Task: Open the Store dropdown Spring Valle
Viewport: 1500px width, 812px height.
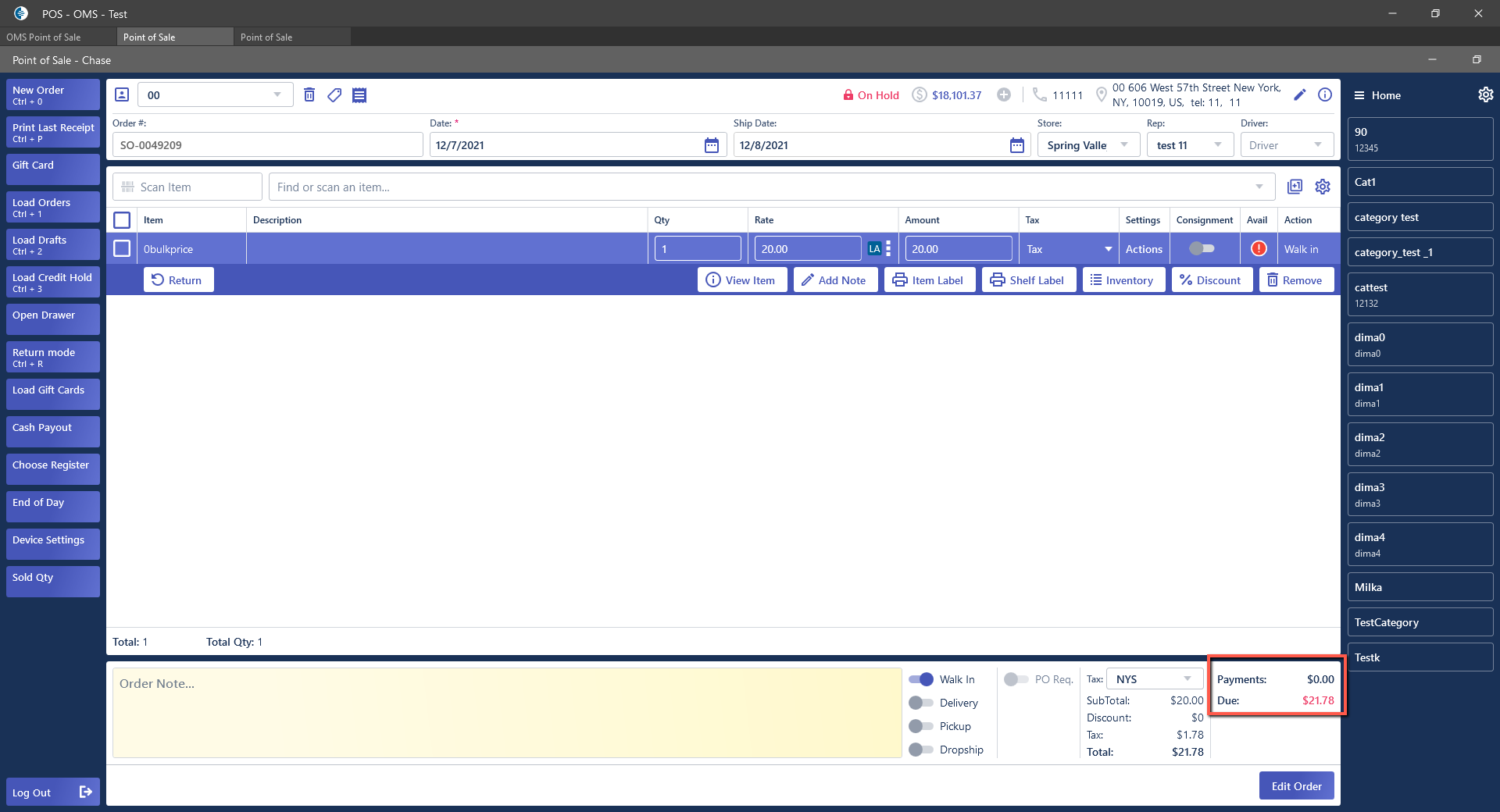Action: pos(1088,145)
